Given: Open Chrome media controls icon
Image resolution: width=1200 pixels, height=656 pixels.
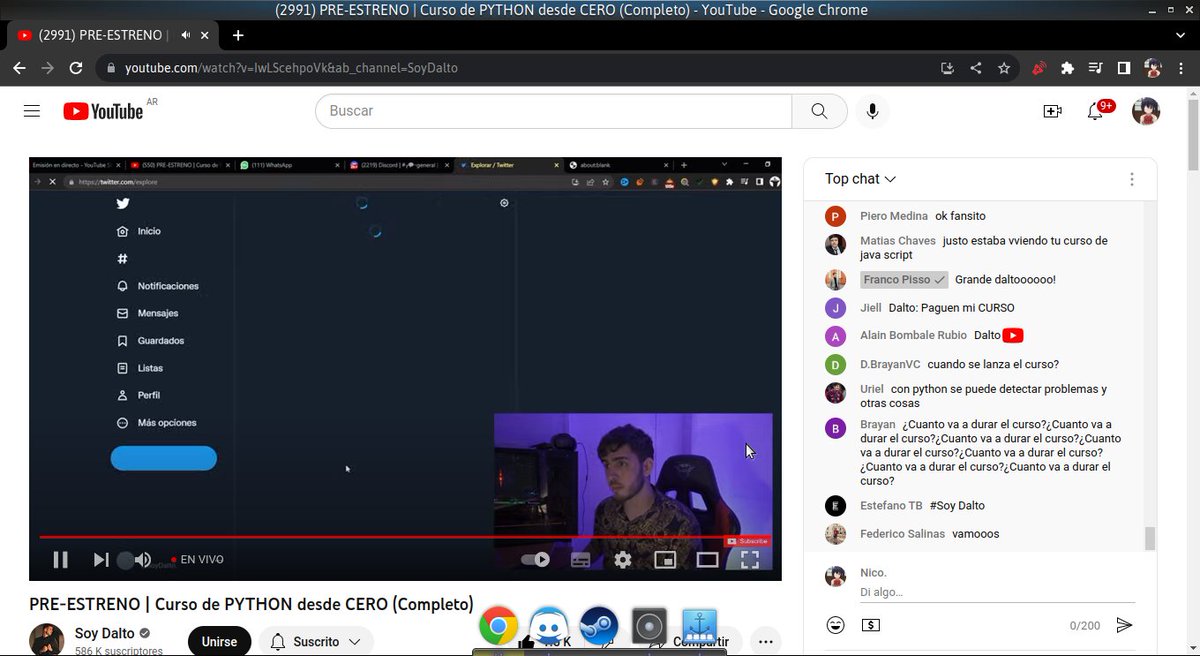Looking at the screenshot, I should [1095, 68].
